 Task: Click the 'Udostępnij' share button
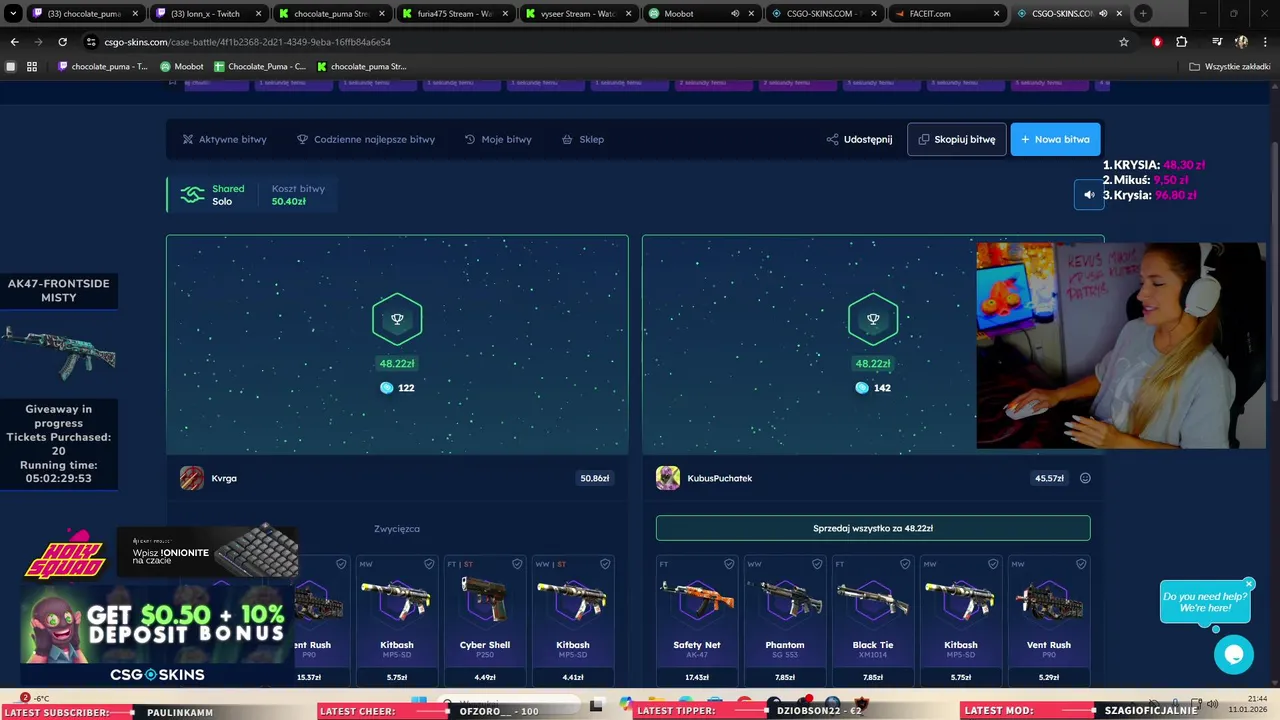[x=859, y=139]
